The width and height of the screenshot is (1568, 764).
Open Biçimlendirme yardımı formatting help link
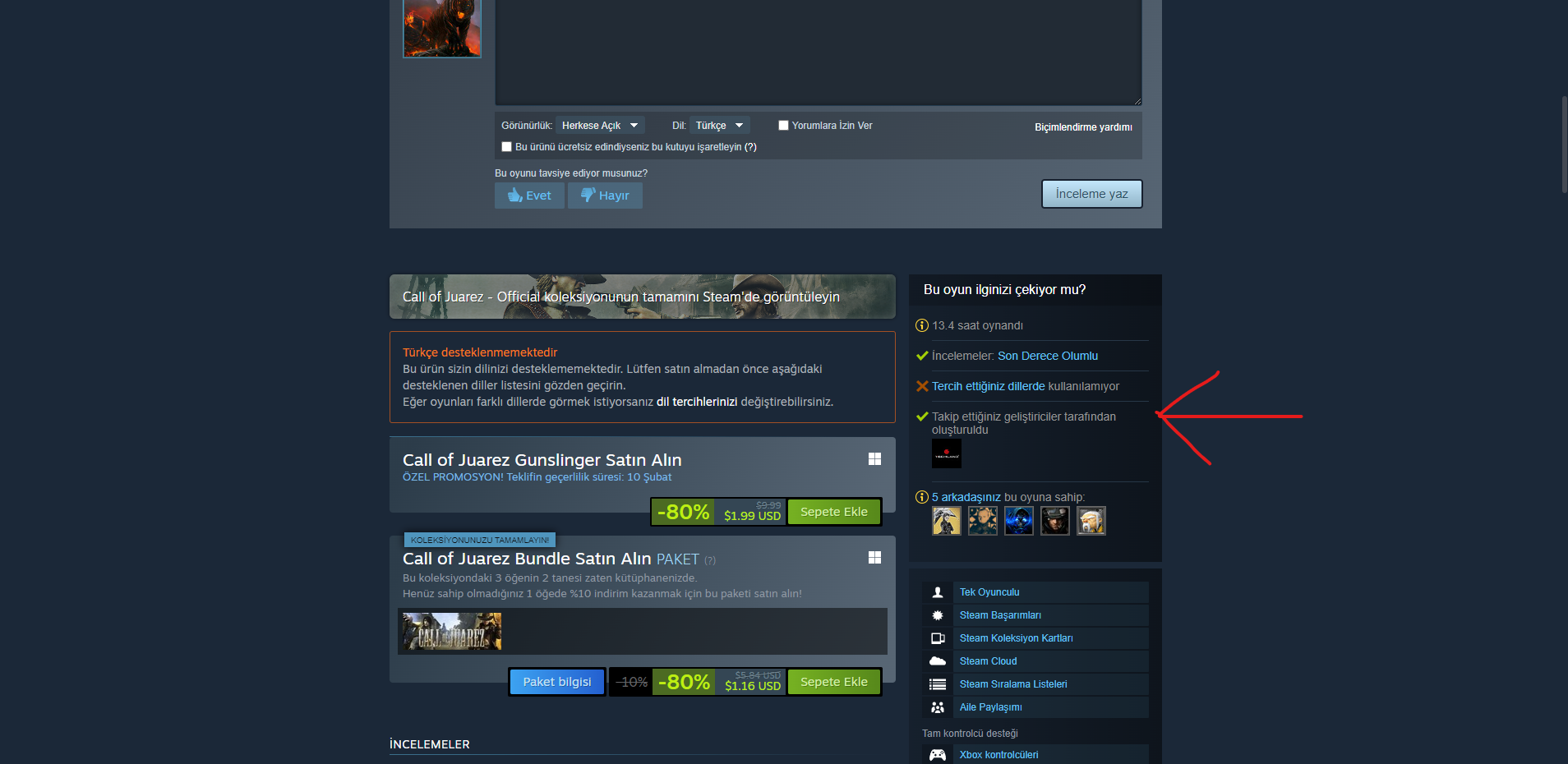(1083, 127)
